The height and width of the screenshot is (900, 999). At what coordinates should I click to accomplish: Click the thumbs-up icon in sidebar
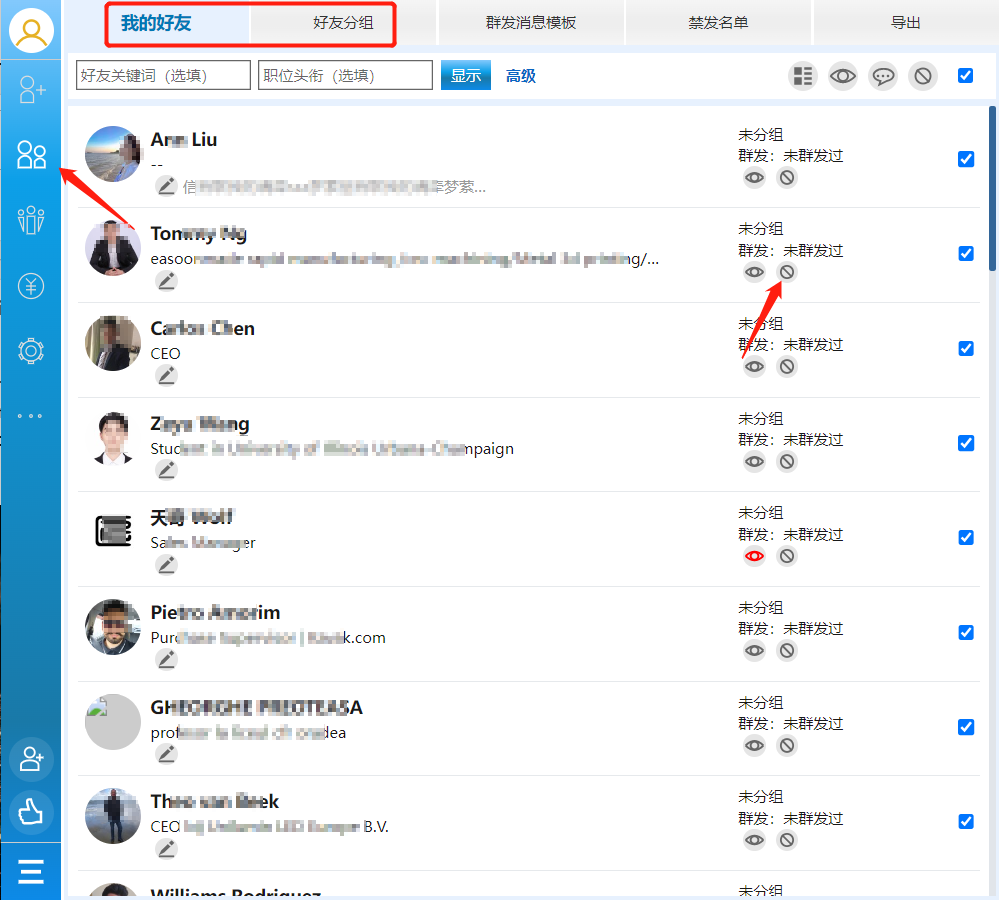(31, 811)
